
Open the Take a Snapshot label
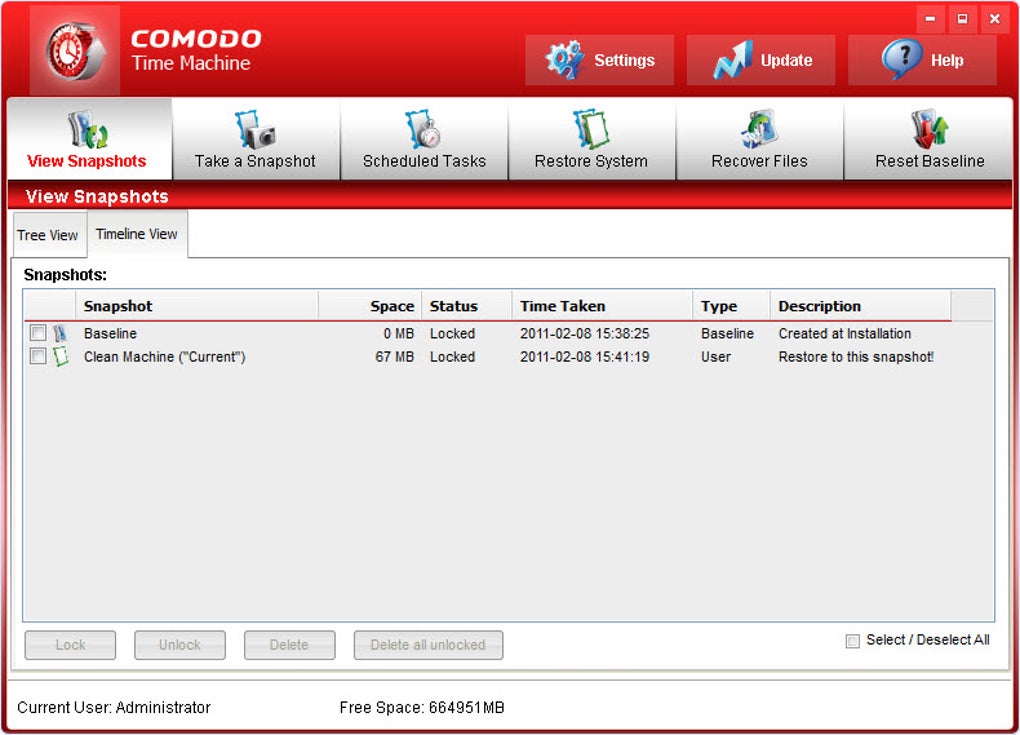tap(255, 161)
